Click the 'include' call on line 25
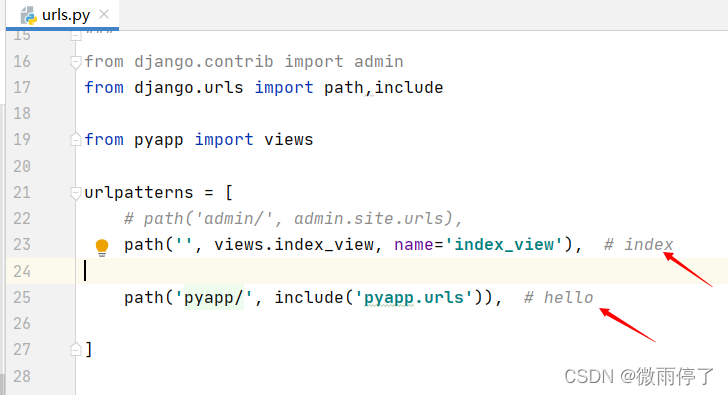The image size is (728, 395). 309,298
